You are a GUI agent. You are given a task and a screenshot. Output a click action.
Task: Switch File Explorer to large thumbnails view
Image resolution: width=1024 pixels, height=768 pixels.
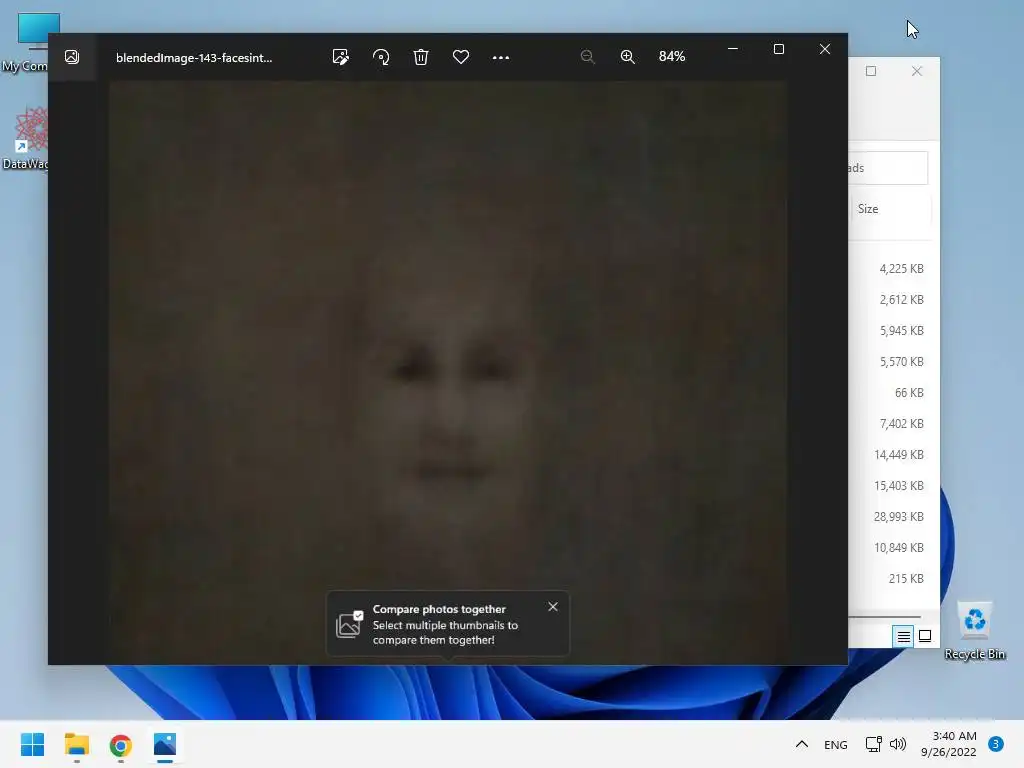pyautogui.click(x=925, y=636)
